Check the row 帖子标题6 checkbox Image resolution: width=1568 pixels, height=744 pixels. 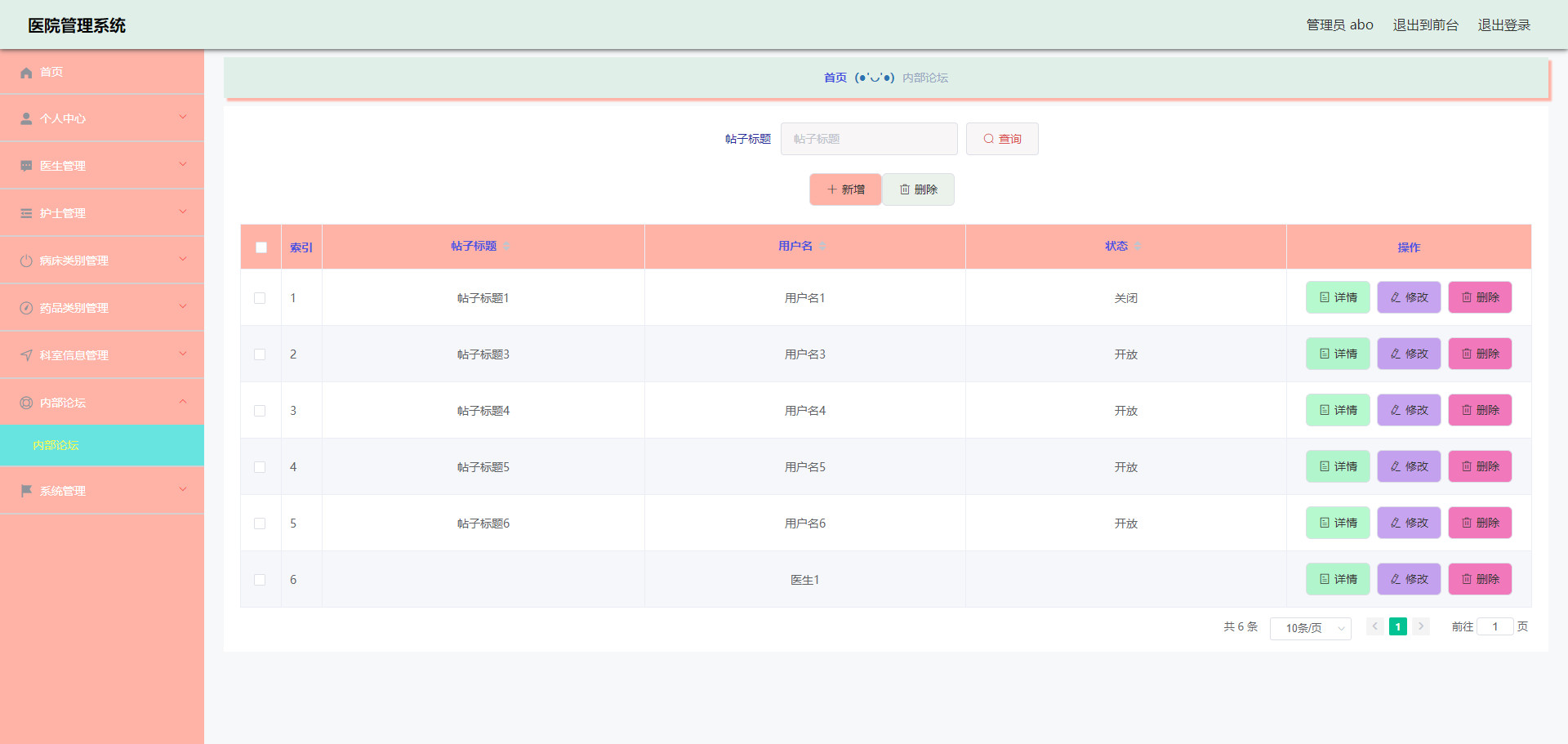tap(260, 523)
